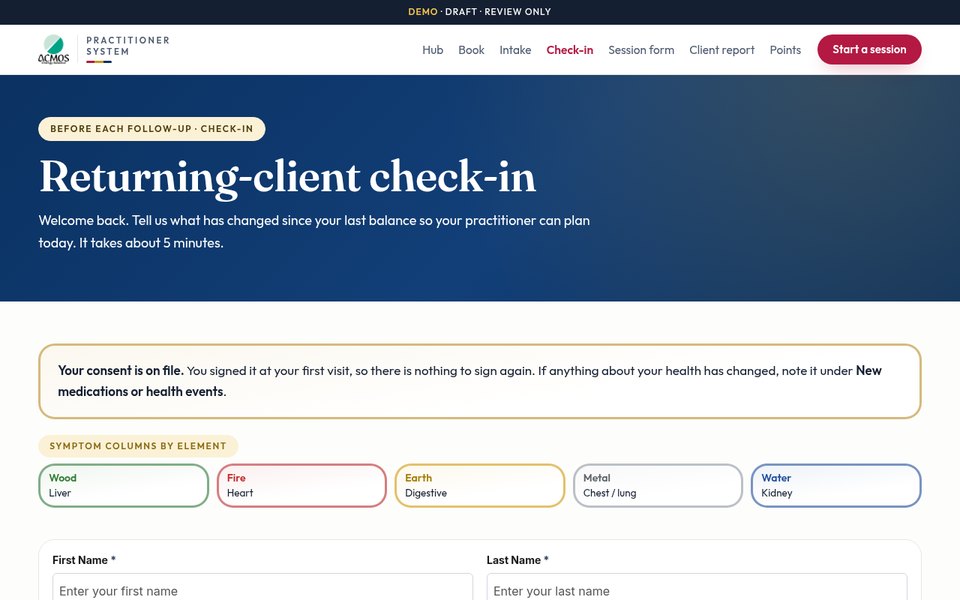The height and width of the screenshot is (600, 960).
Task: Go to the Book page
Action: (x=471, y=50)
